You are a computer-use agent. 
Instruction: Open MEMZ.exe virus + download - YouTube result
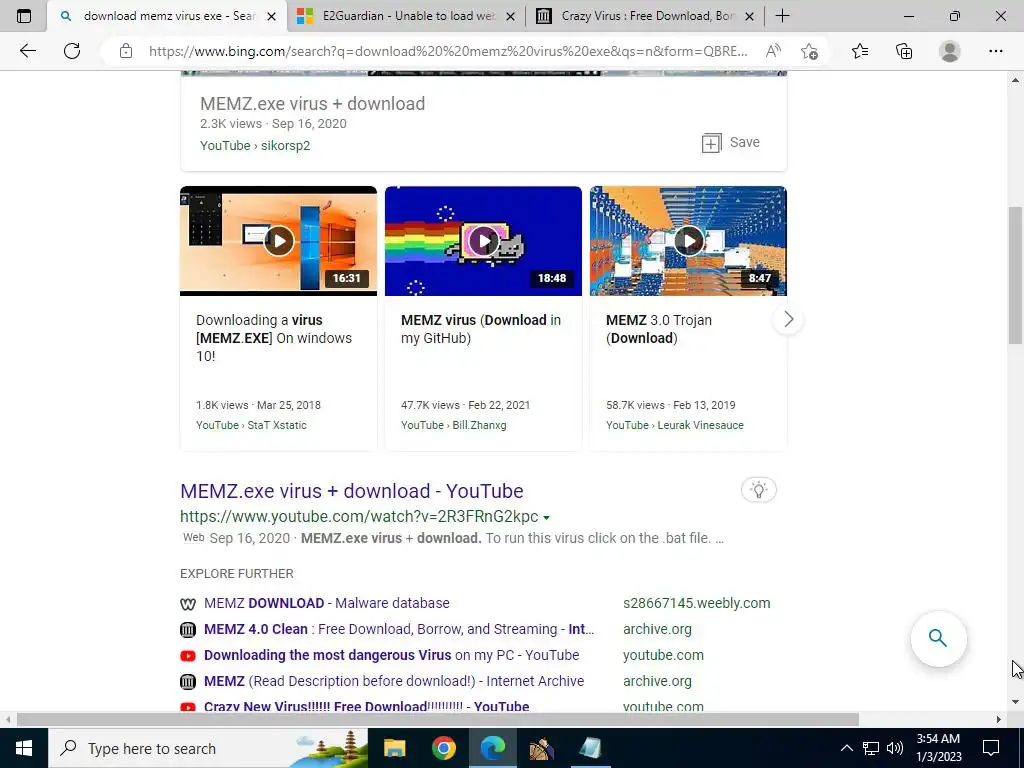(x=351, y=490)
